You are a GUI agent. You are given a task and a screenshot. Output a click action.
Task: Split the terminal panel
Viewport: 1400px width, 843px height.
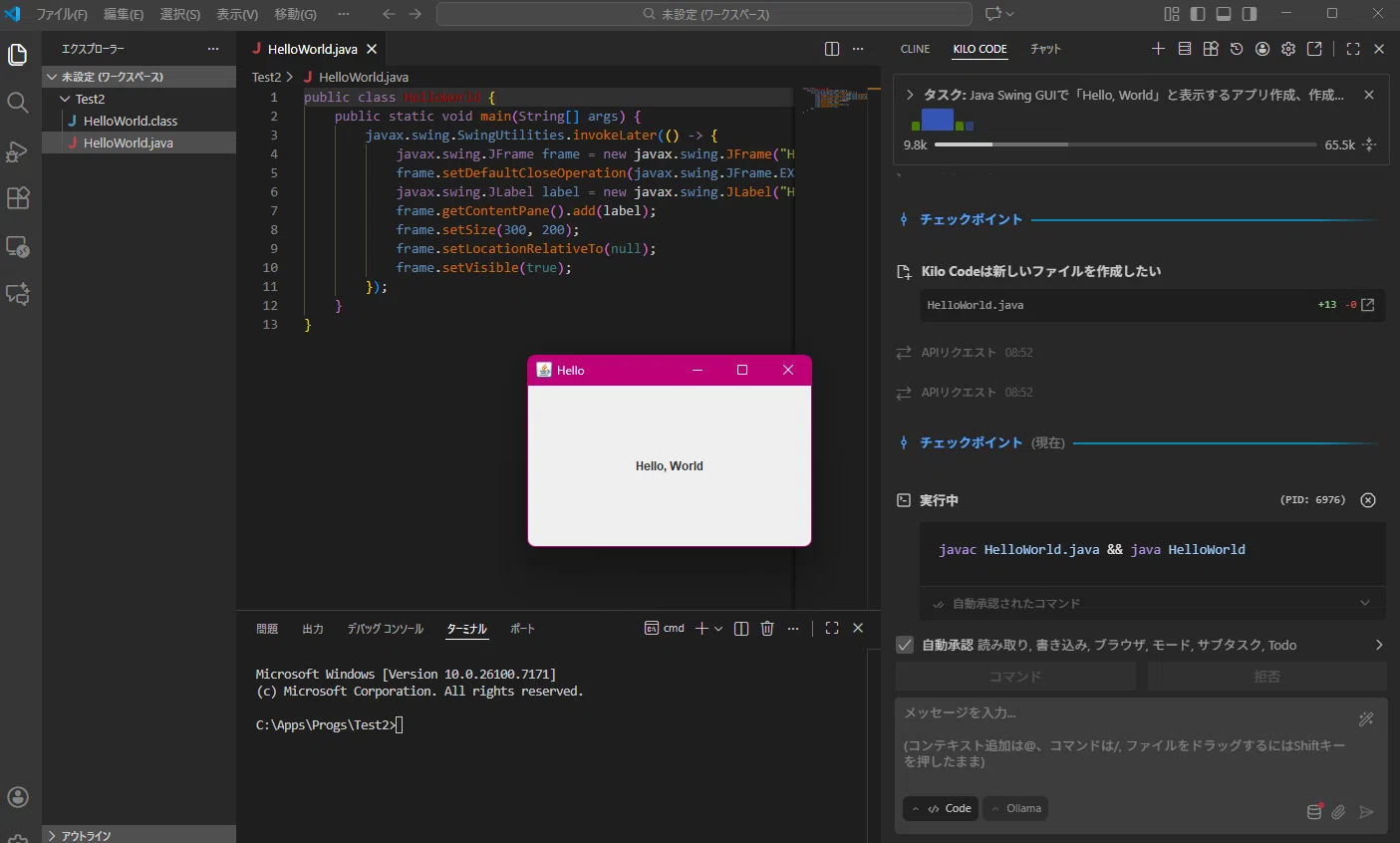point(741,628)
